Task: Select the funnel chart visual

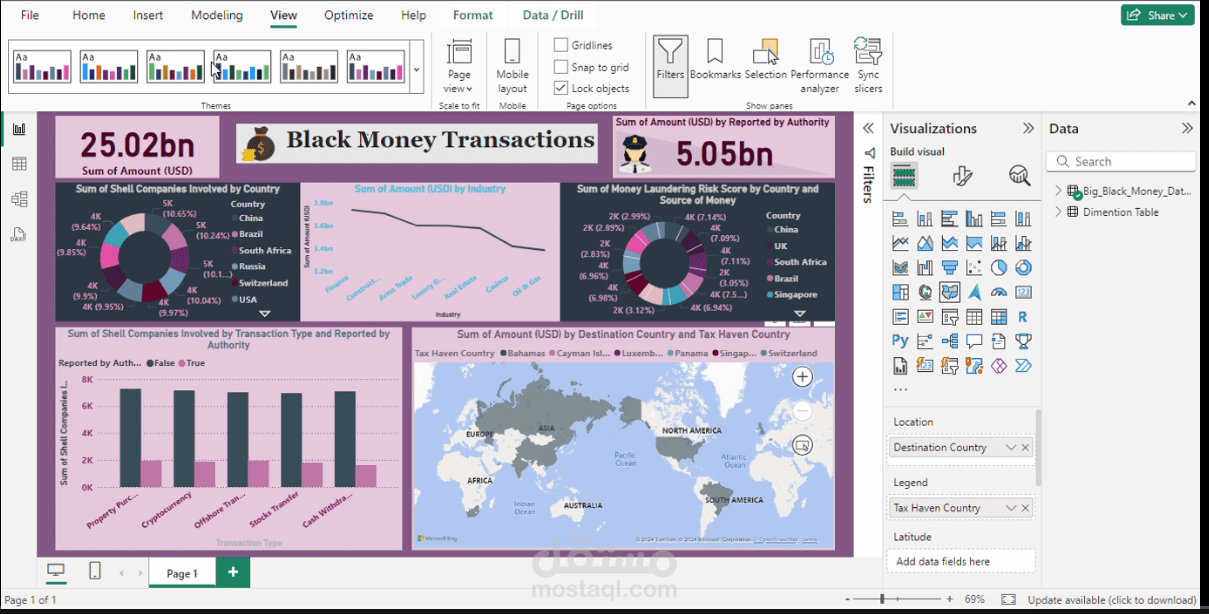Action: pyautogui.click(x=950, y=267)
